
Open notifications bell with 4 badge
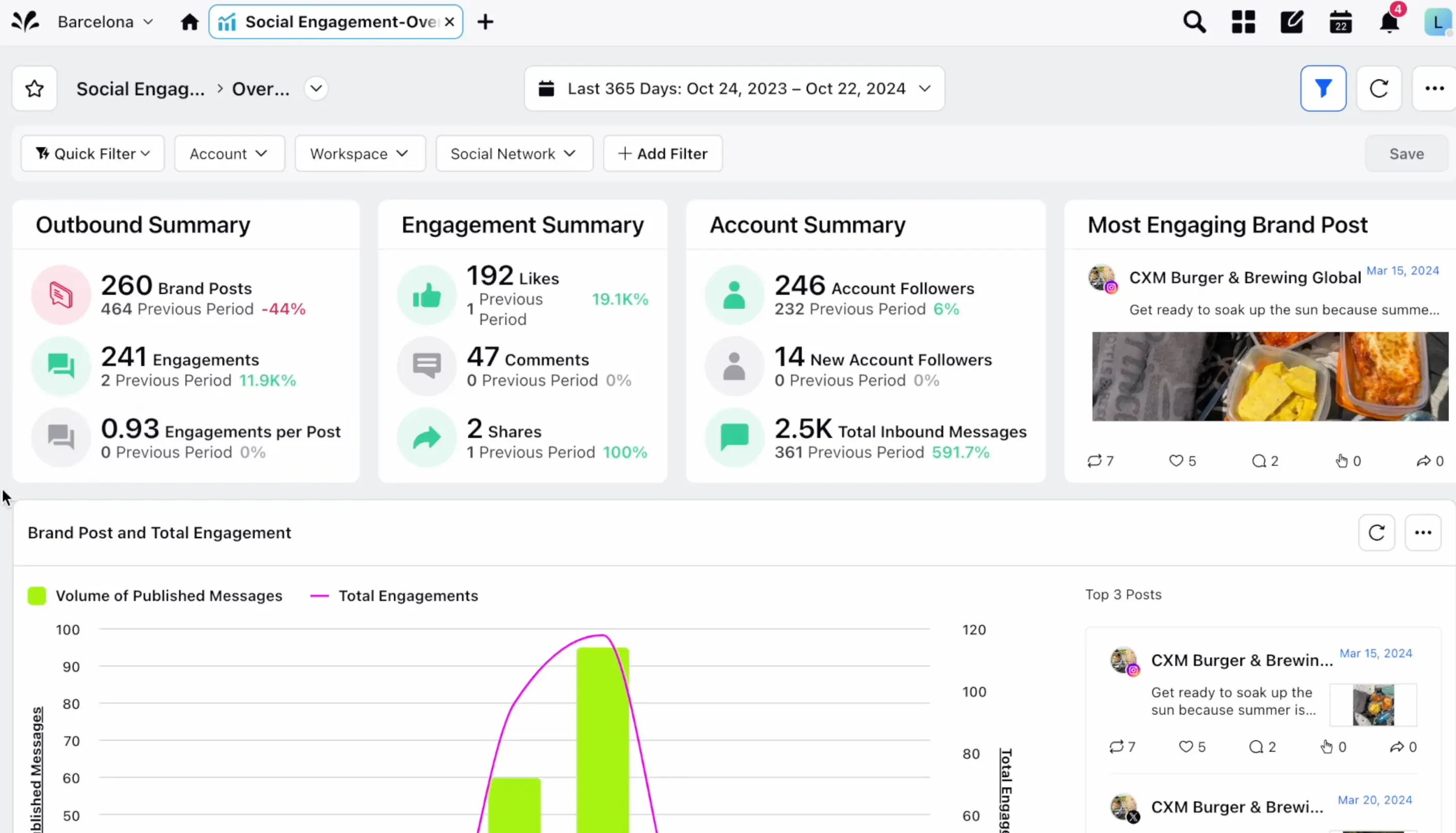tap(1389, 22)
